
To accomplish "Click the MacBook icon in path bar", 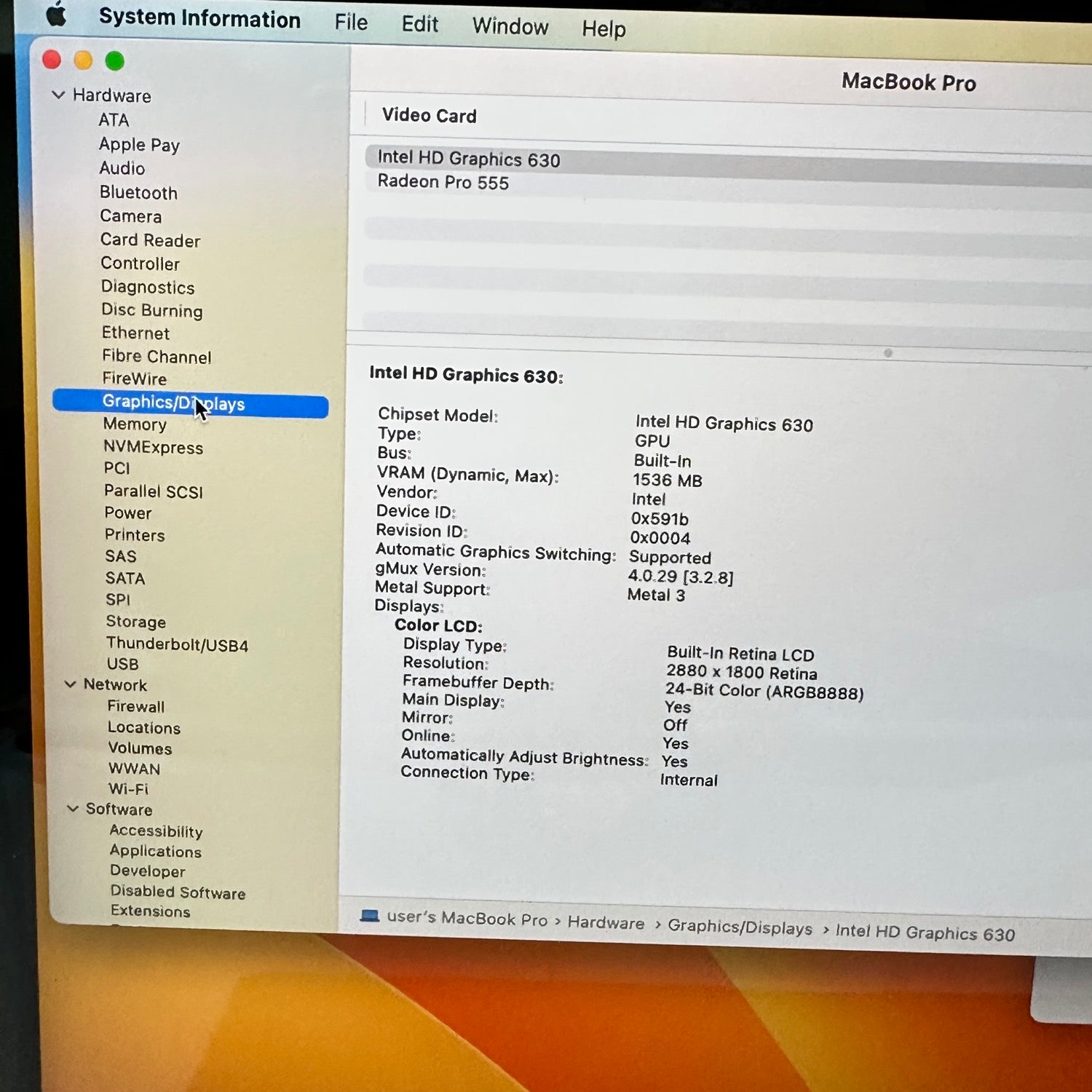I will (370, 916).
